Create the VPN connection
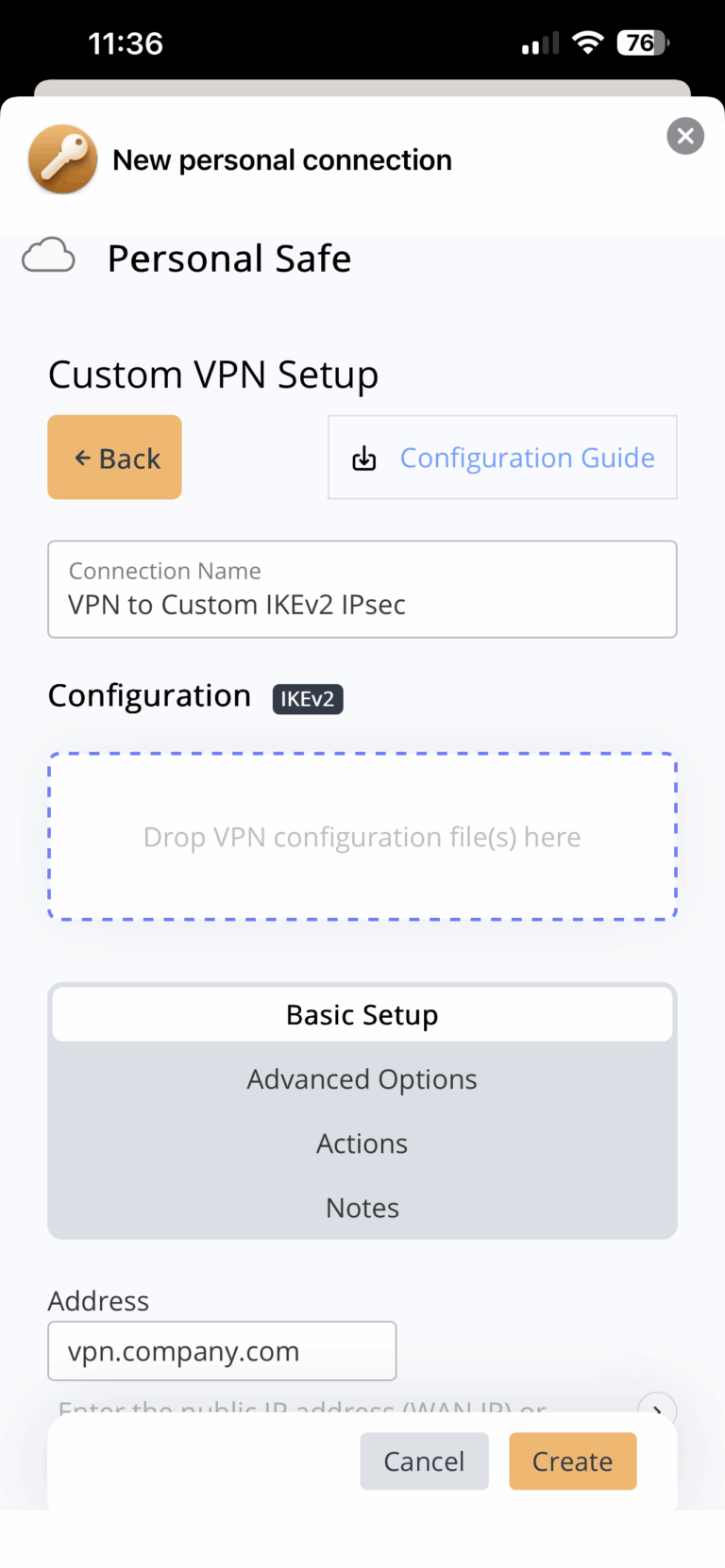 coord(572,1460)
